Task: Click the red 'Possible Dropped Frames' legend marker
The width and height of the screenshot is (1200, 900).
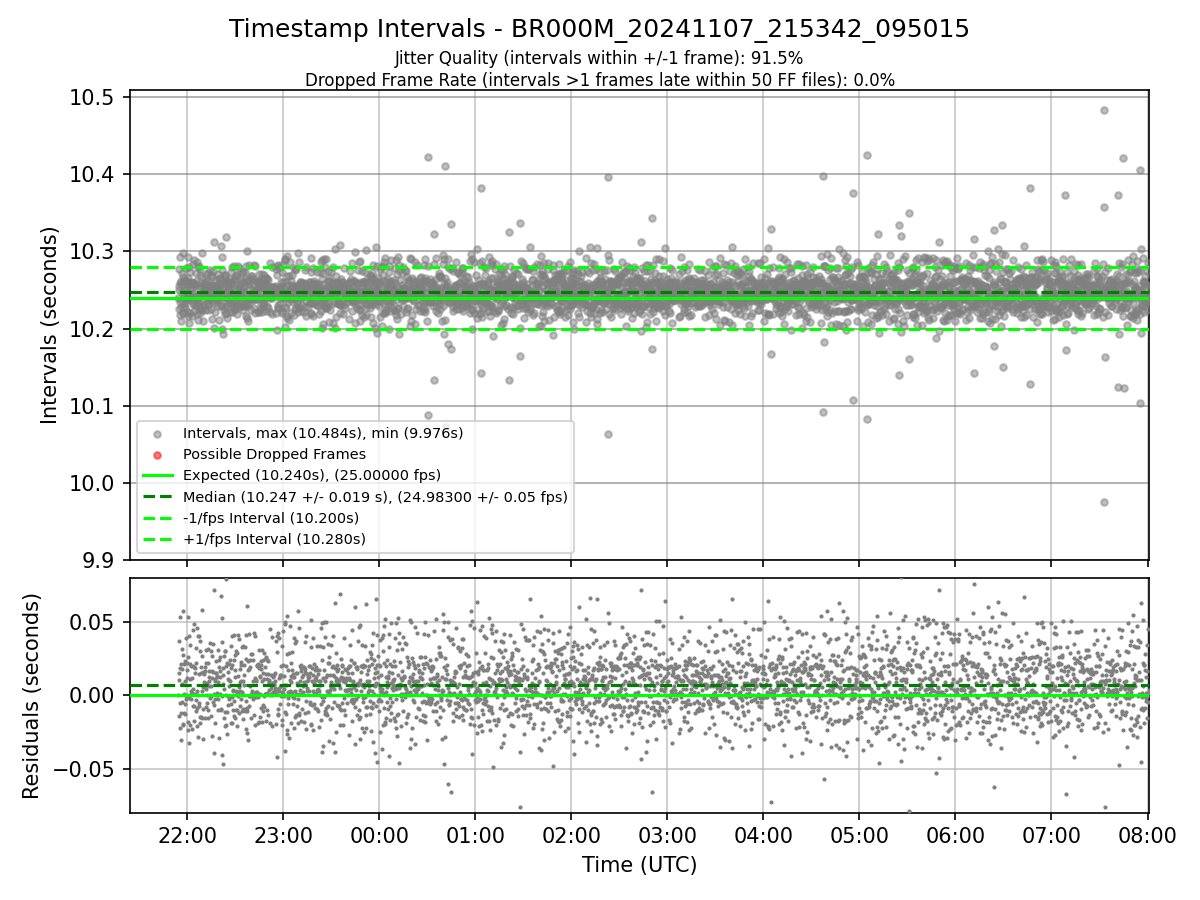Action: pos(158,455)
